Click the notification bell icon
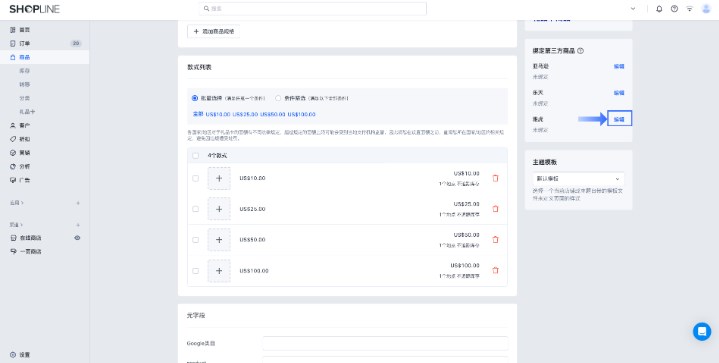The height and width of the screenshot is (363, 719). tap(659, 9)
